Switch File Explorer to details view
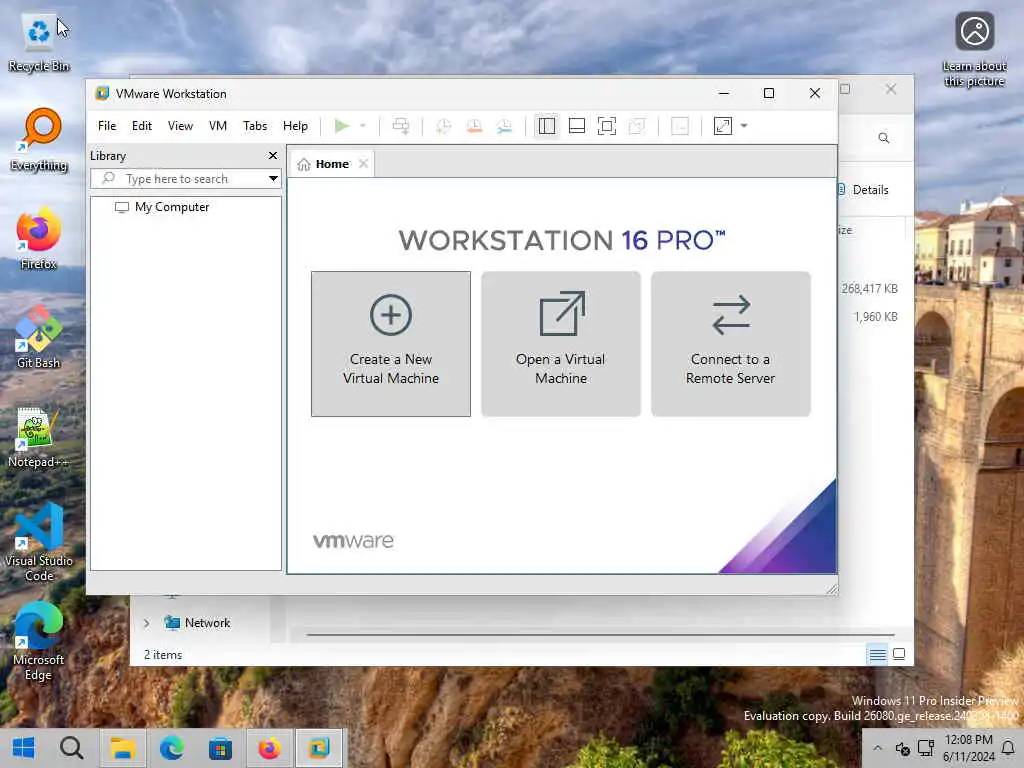 (x=877, y=654)
